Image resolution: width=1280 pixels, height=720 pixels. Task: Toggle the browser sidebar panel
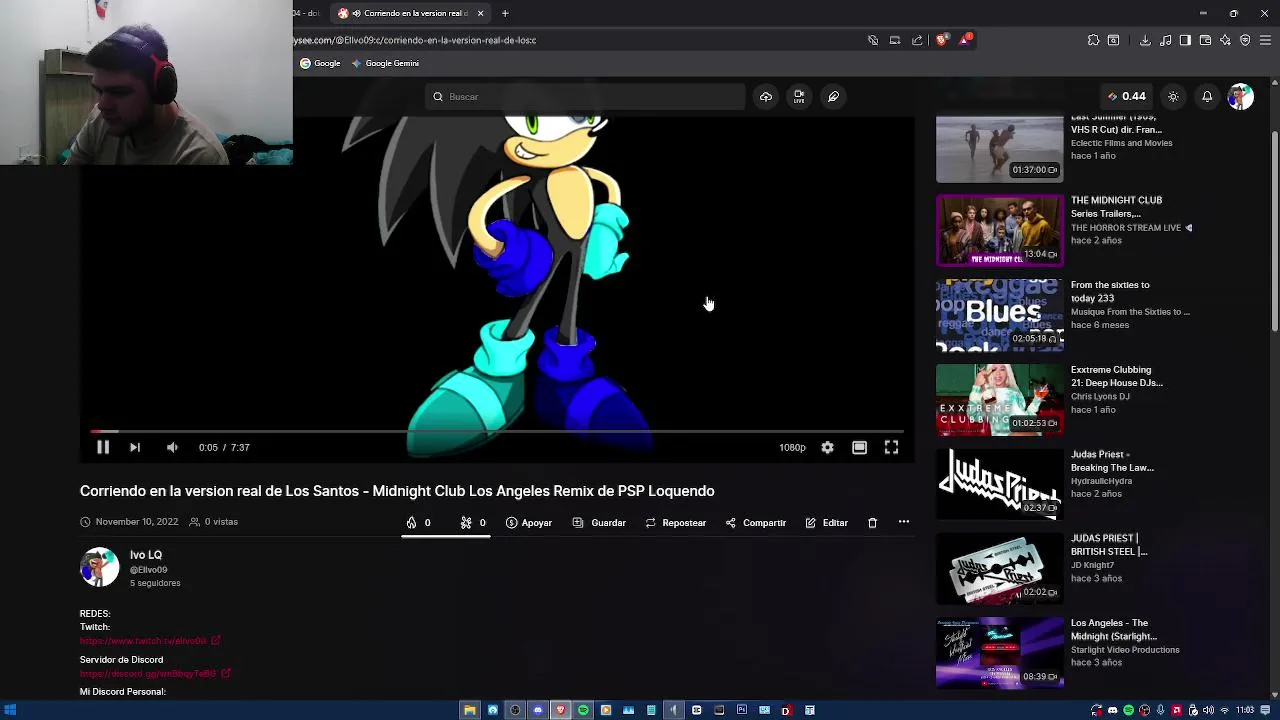tap(1185, 40)
